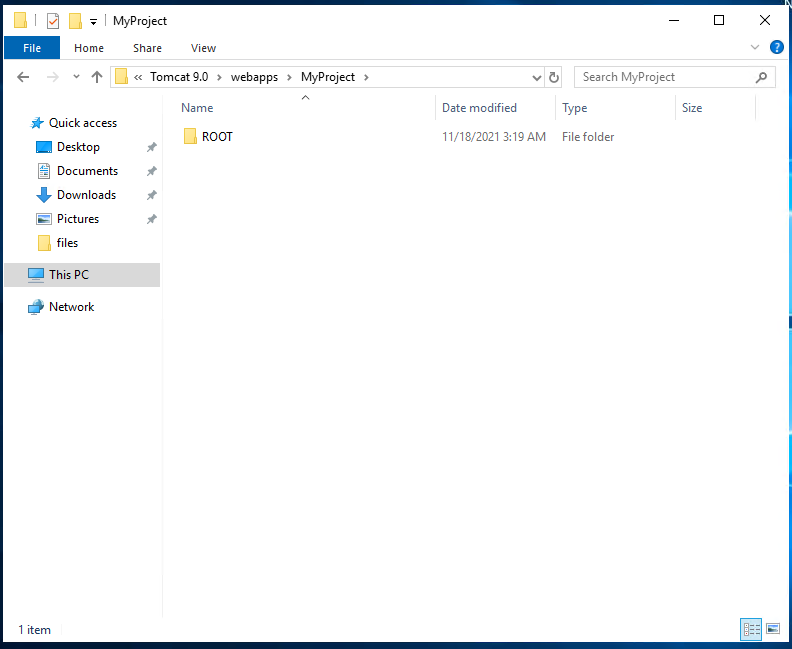792x649 pixels.
Task: Open the files folder in sidebar
Action: (x=67, y=243)
